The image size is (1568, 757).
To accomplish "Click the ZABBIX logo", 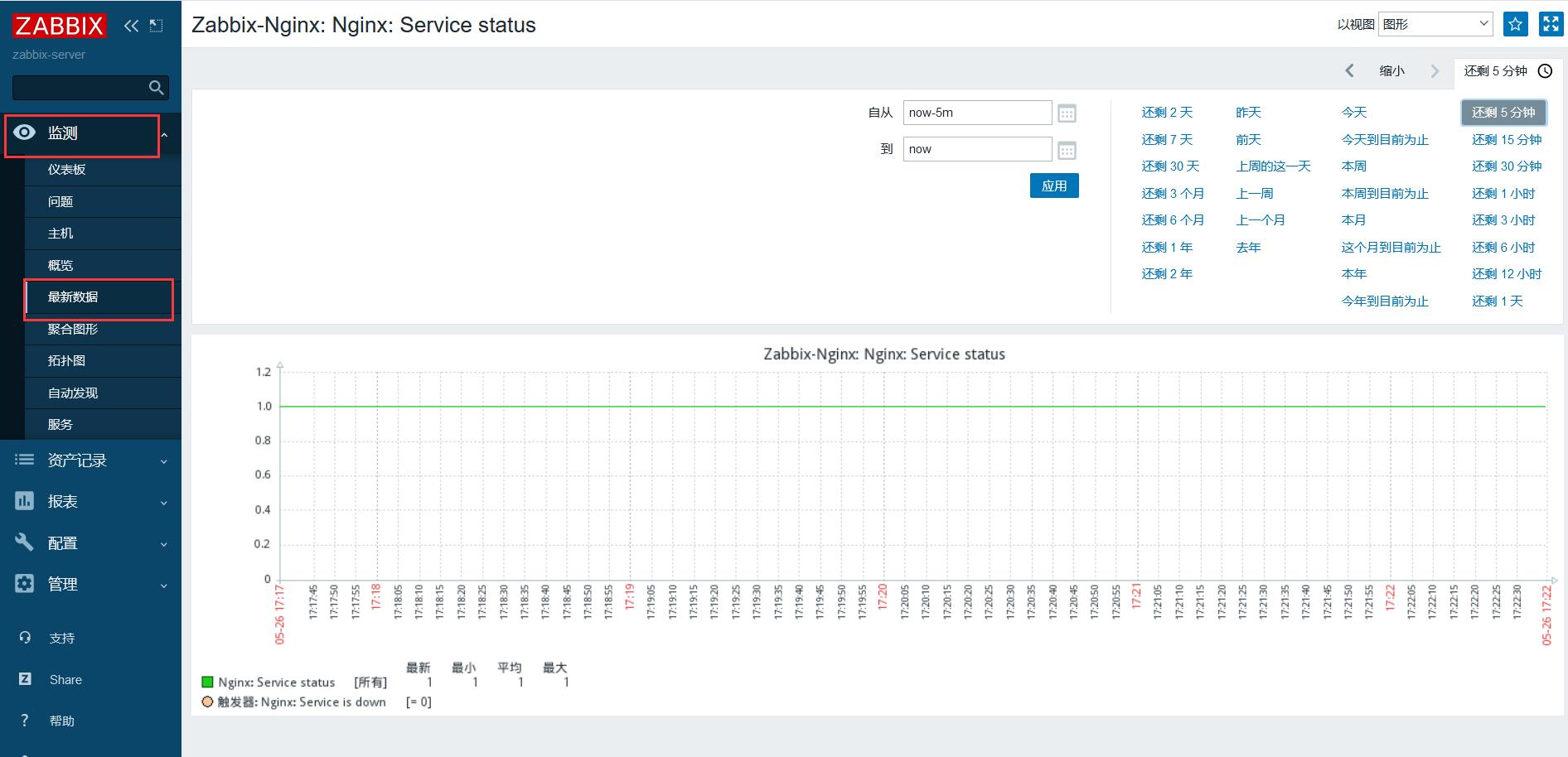I will point(59,26).
